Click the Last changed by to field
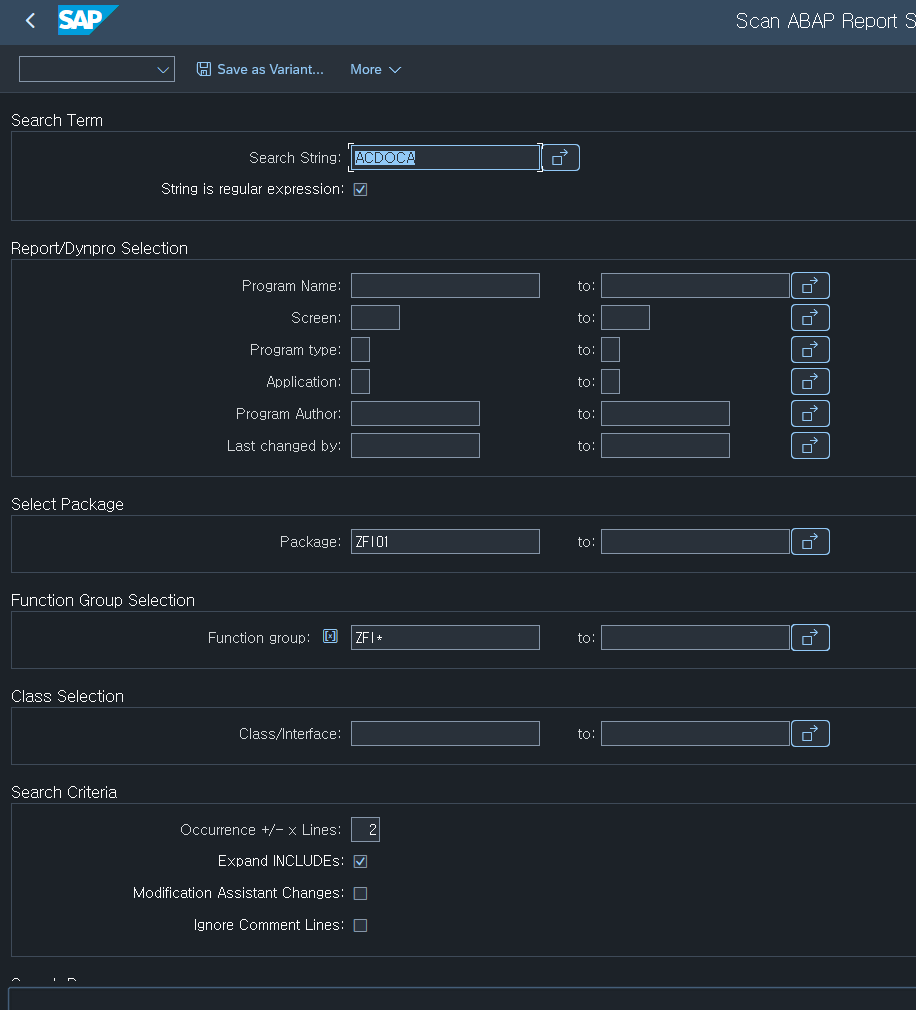 665,446
